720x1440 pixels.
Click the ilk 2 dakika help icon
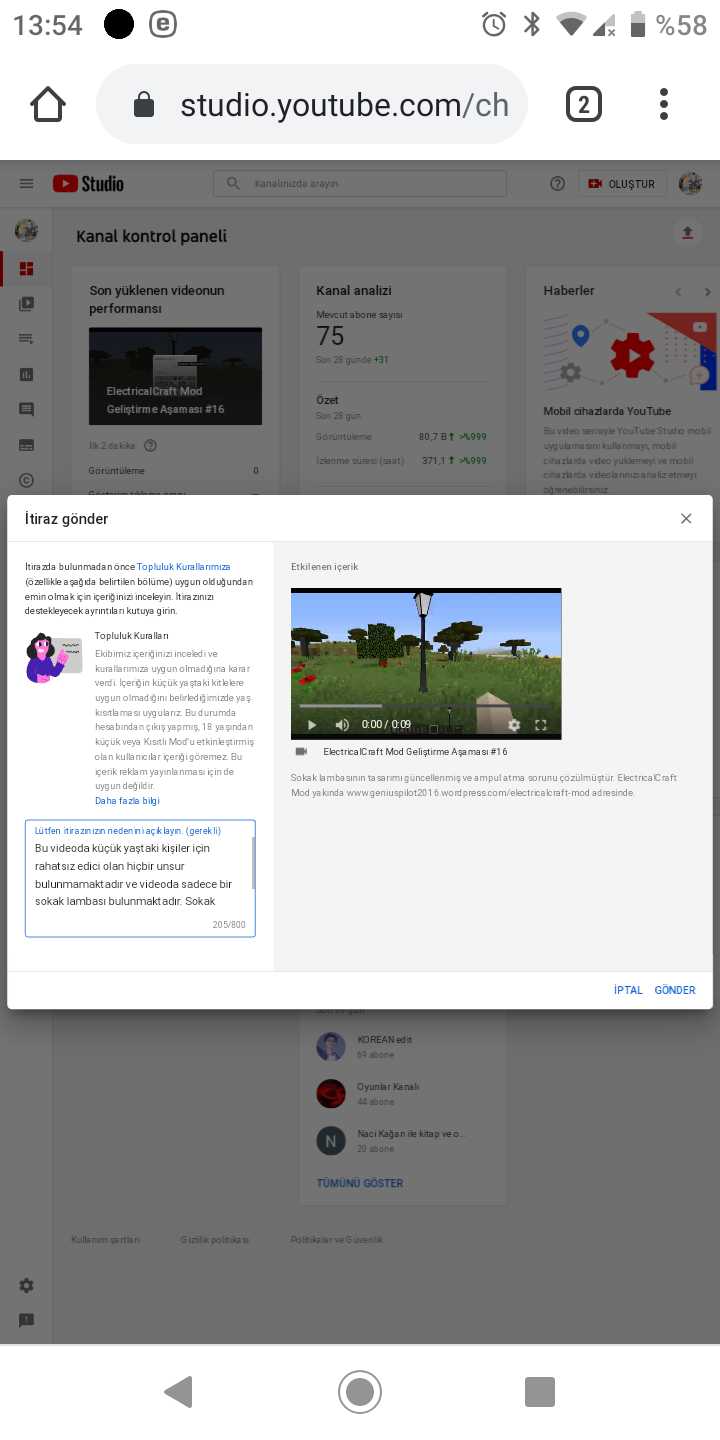coord(150,446)
